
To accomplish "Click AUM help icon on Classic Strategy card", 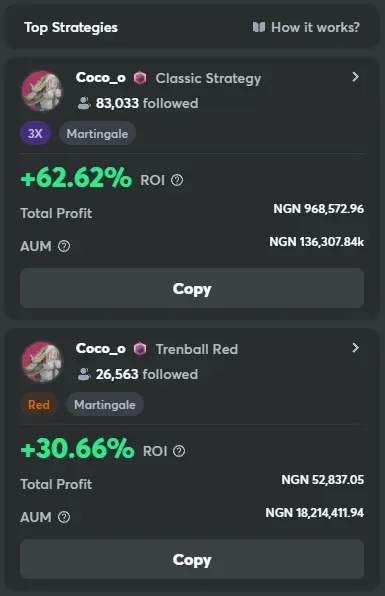I will (x=64, y=246).
